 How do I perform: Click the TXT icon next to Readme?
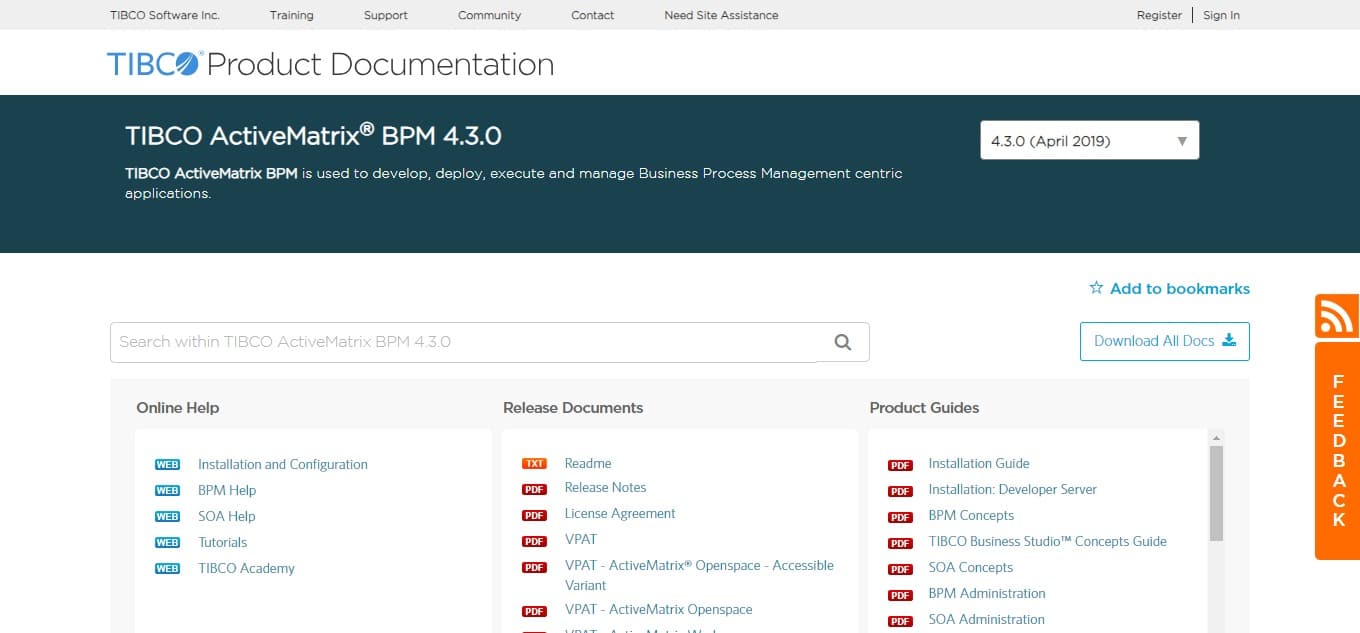[534, 462]
